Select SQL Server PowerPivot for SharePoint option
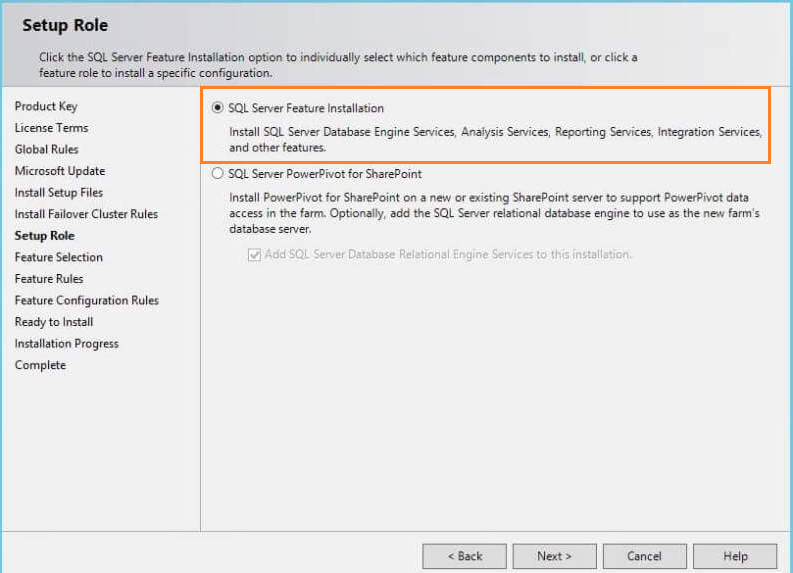793x573 pixels. (x=218, y=173)
